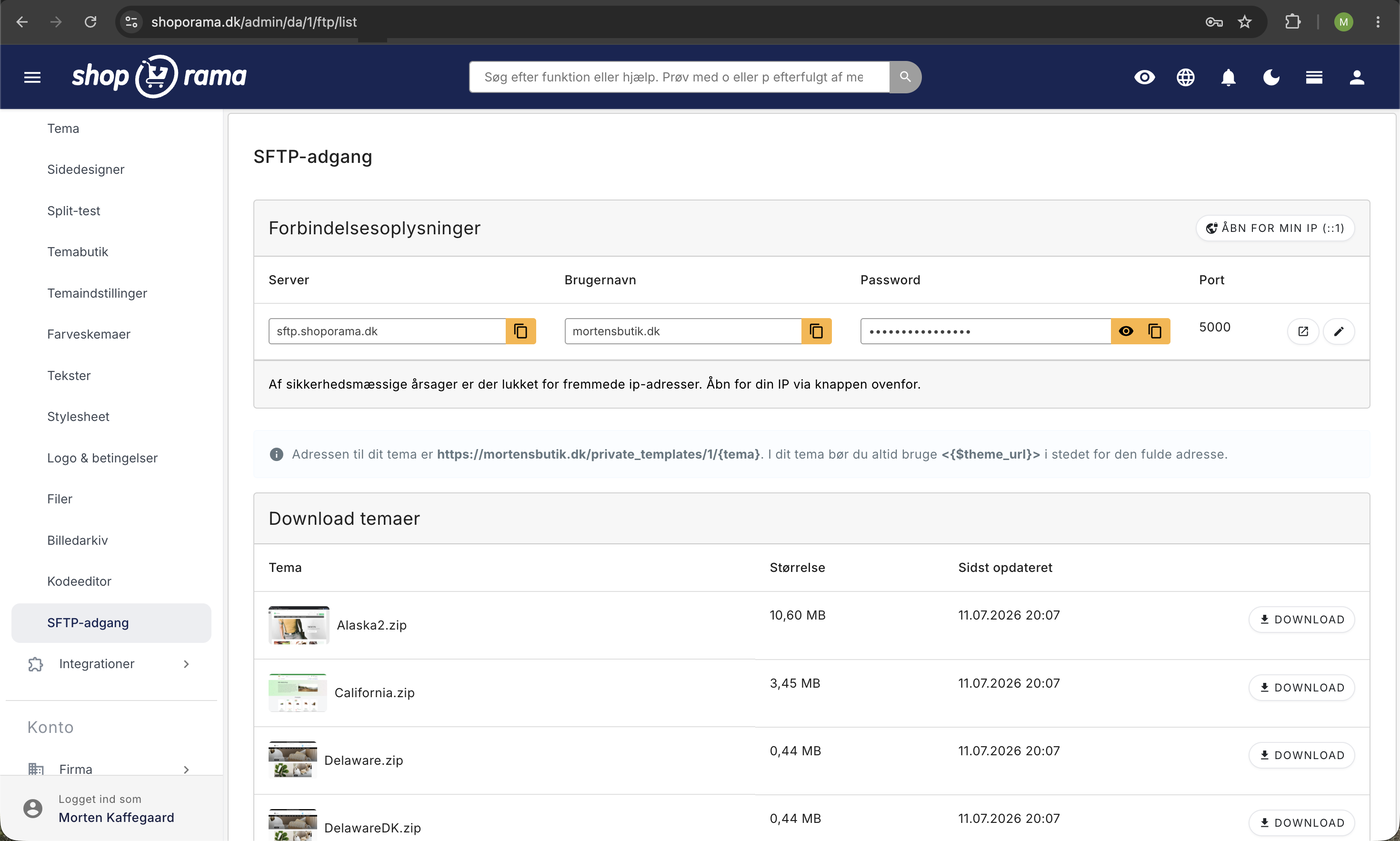Viewport: 1400px width, 841px height.
Task: Bookmark page with star icon
Action: (x=1245, y=21)
